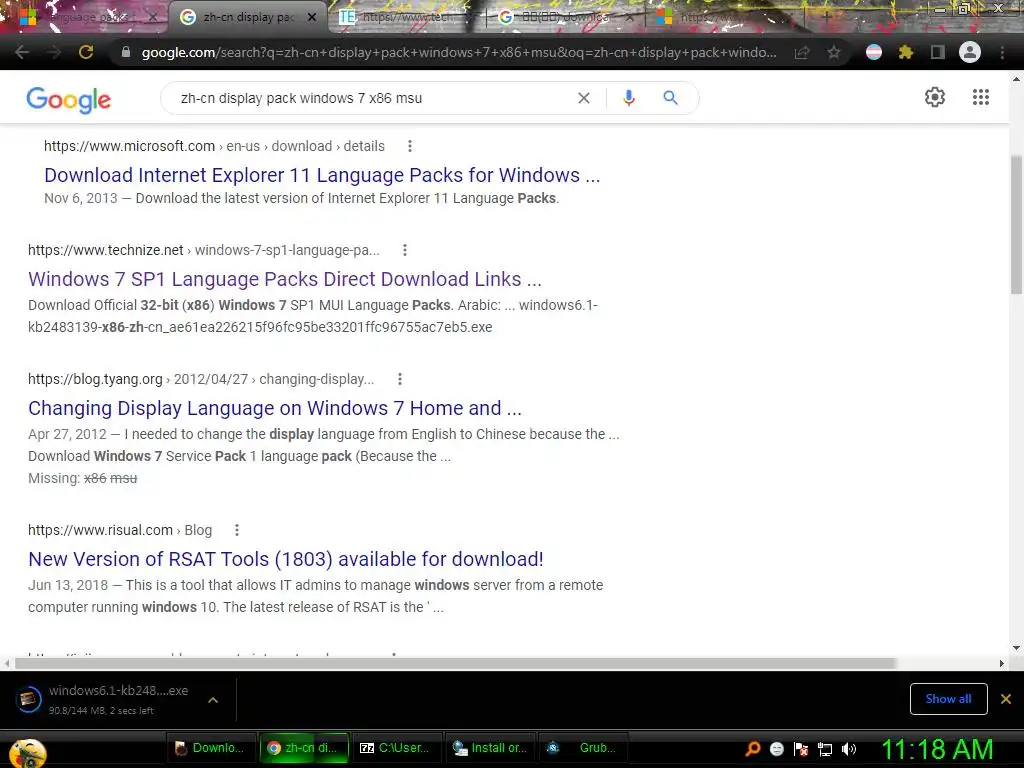Click the missing term 'msu' link
The width and height of the screenshot is (1024, 768).
tap(123, 478)
